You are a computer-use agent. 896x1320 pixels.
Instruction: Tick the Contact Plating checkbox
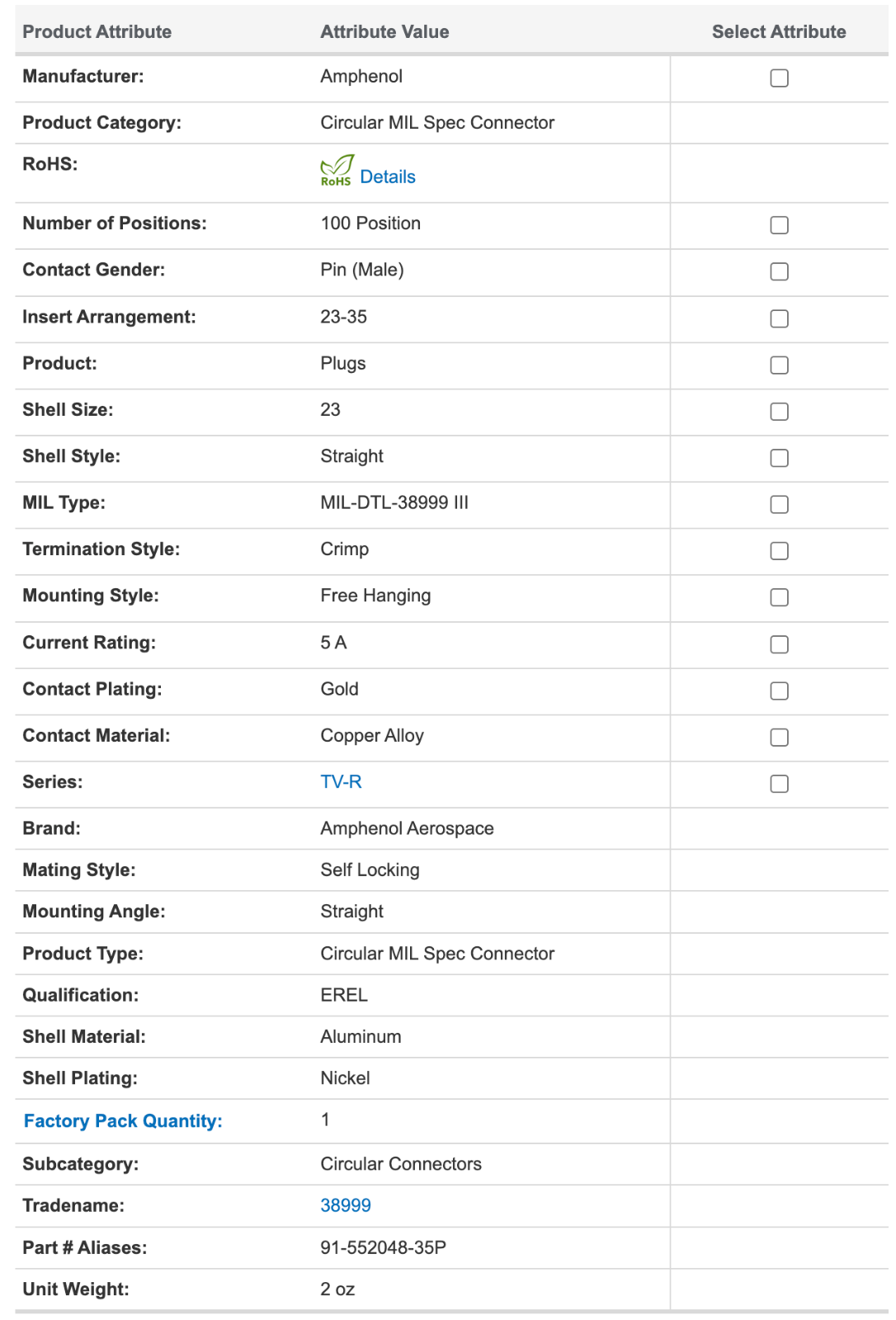779,691
